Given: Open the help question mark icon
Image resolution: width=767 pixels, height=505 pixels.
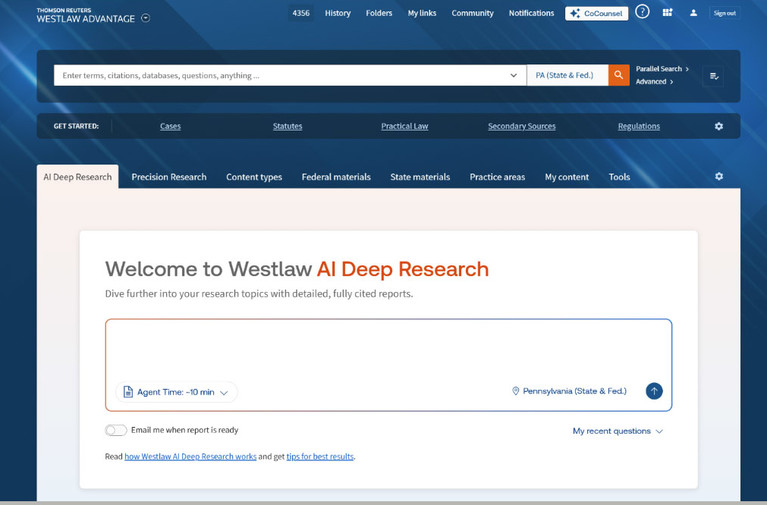Looking at the screenshot, I should (642, 13).
